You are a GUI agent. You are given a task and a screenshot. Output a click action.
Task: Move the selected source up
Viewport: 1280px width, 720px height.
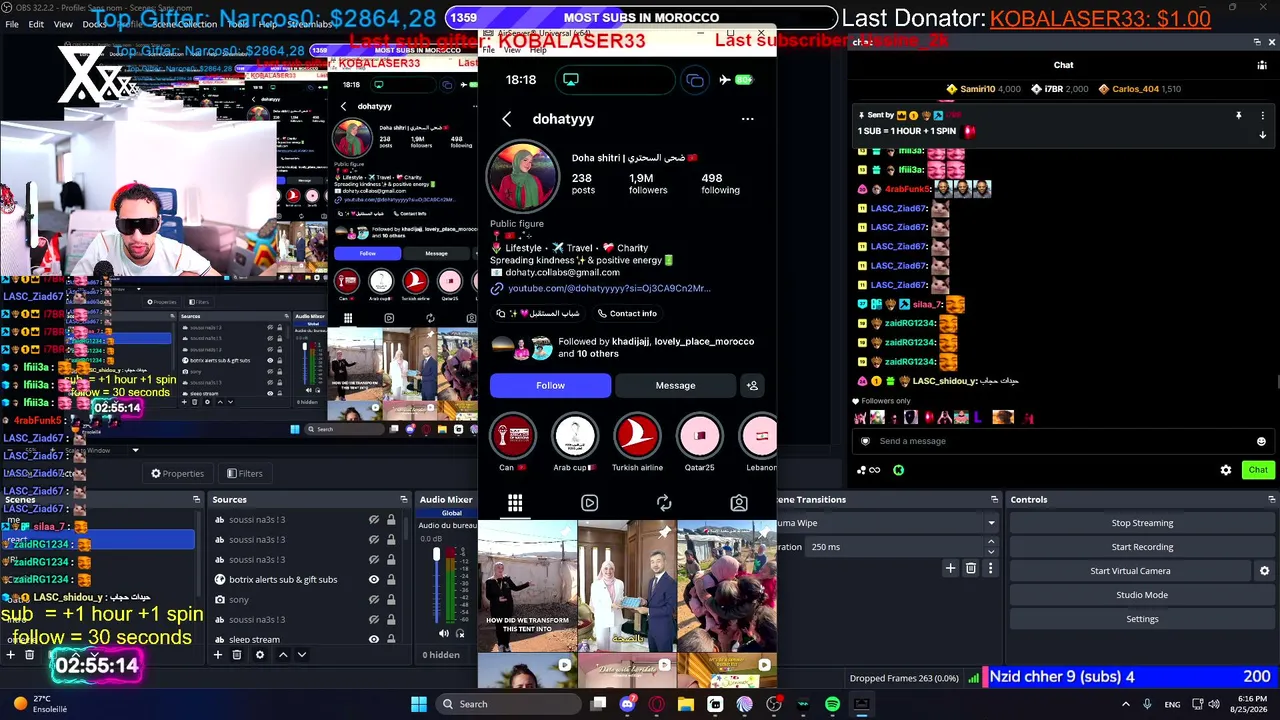[x=283, y=655]
